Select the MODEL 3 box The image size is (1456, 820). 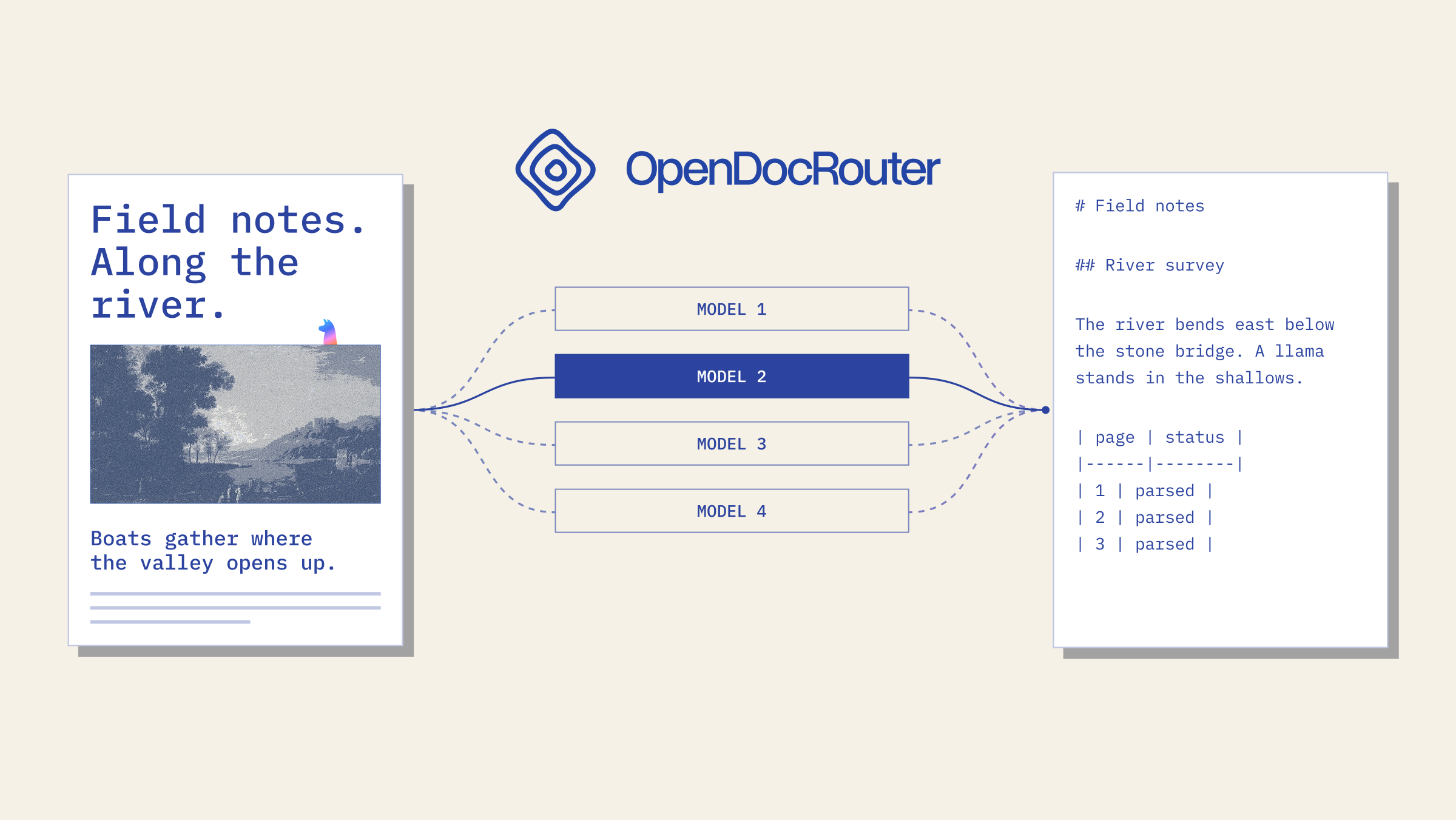(x=732, y=443)
